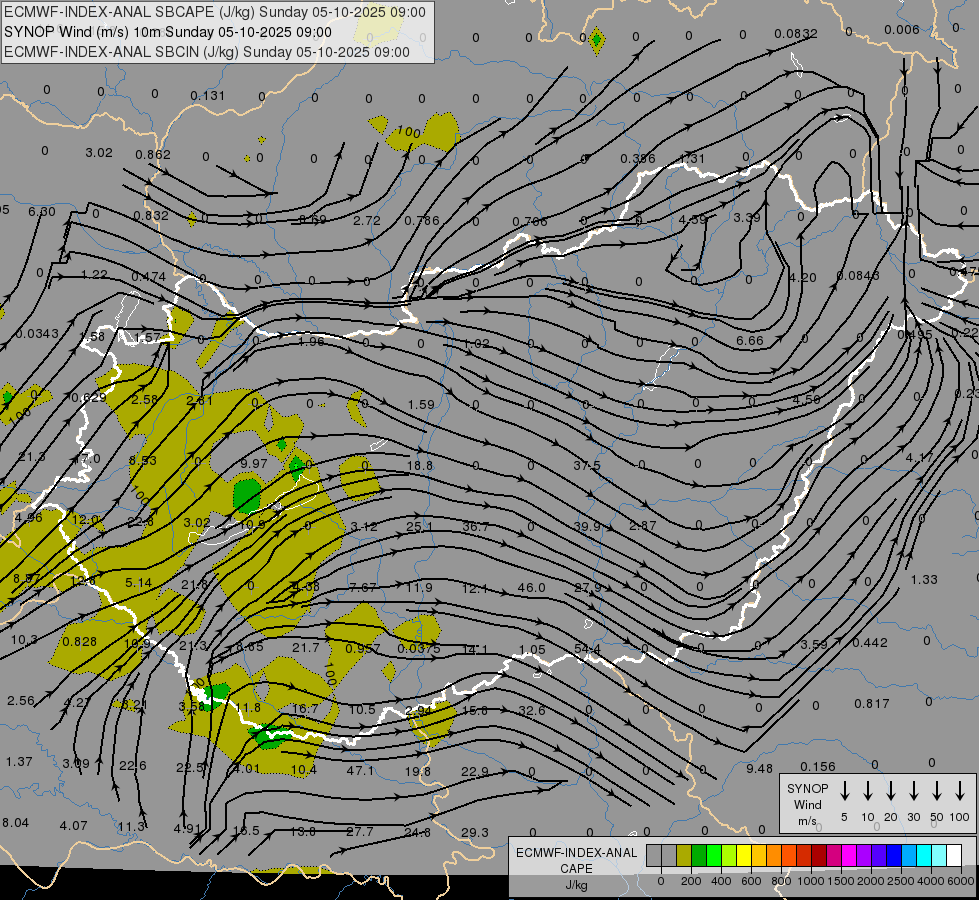The width and height of the screenshot is (979, 900).
Task: Click the map value 4.07
Action: click(73, 826)
